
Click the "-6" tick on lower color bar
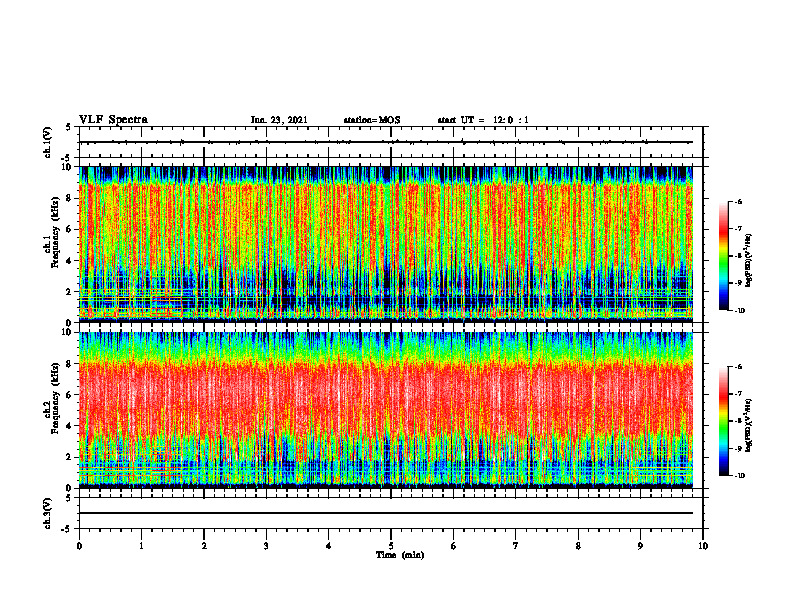click(x=738, y=367)
